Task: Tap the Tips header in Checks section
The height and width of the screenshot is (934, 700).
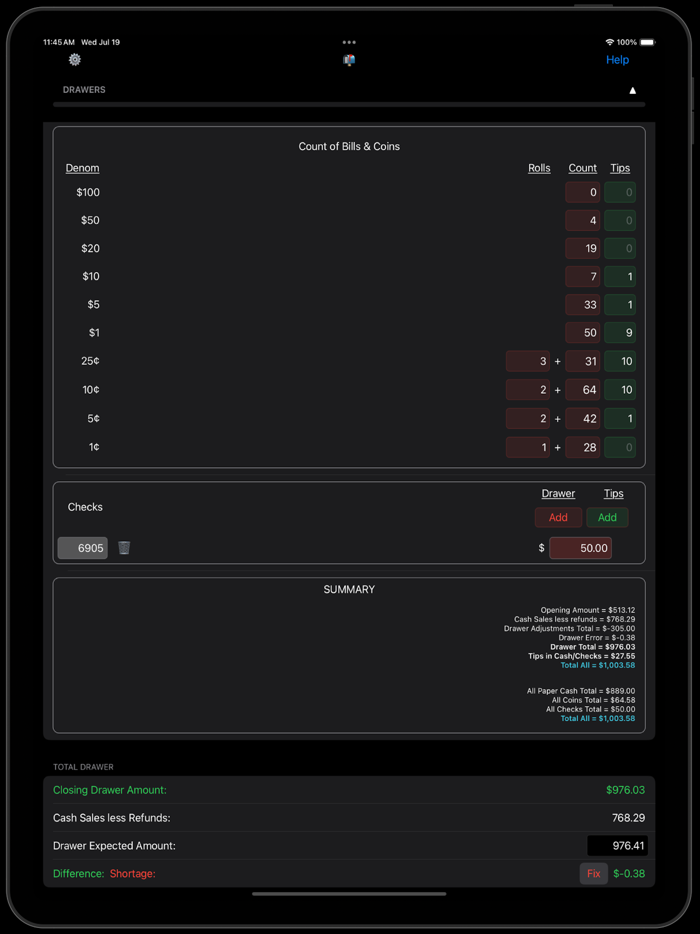Action: point(614,493)
